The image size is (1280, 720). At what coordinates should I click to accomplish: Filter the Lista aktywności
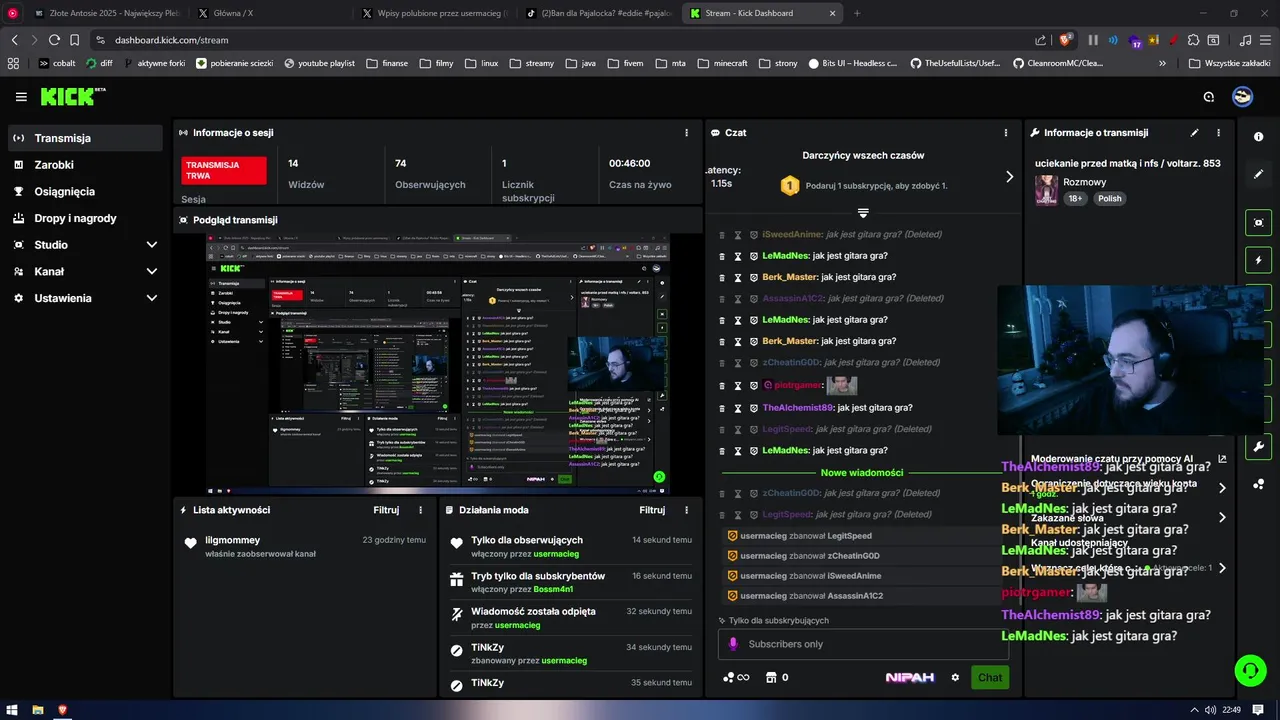(386, 510)
